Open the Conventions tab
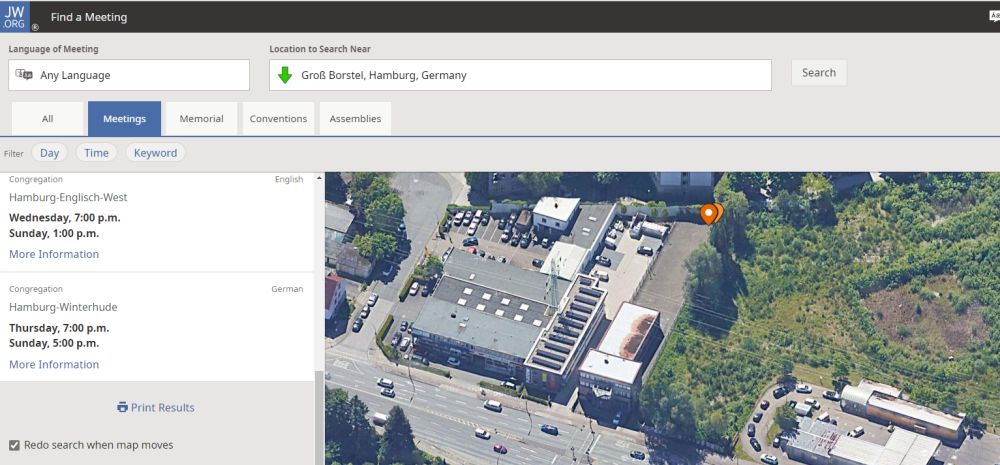The height and width of the screenshot is (465, 1000). point(278,119)
